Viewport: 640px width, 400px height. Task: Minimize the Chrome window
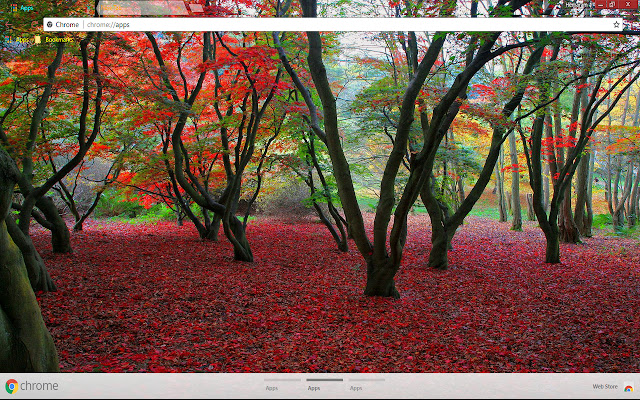click(600, 4)
